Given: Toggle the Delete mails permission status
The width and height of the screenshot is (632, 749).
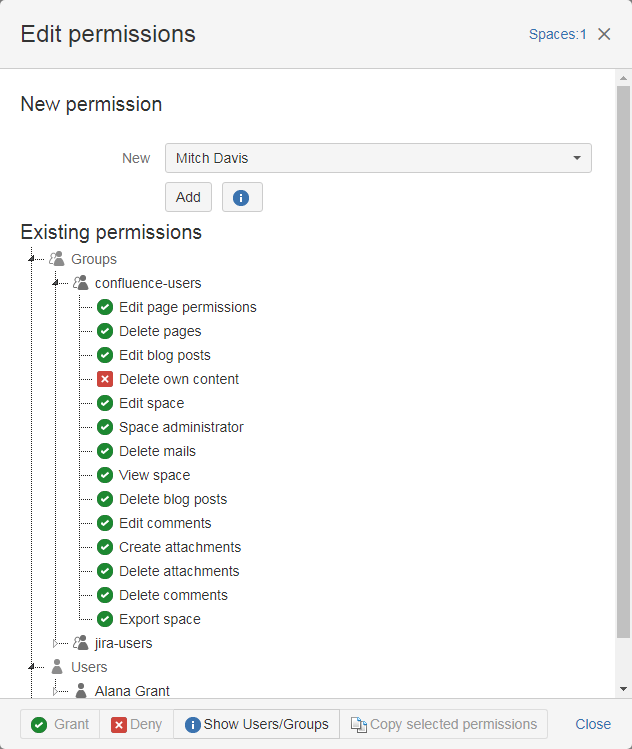Looking at the screenshot, I should 105,451.
